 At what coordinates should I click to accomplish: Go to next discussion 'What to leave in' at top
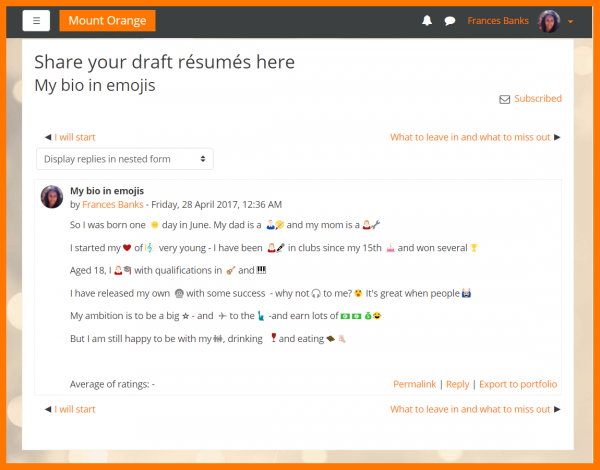pyautogui.click(x=470, y=137)
